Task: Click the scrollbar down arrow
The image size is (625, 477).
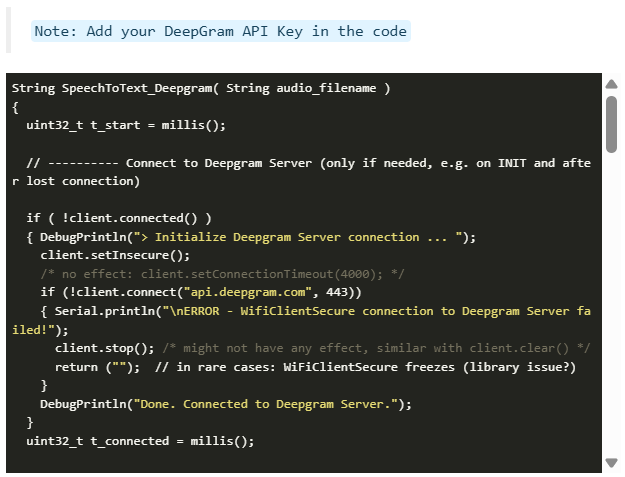Action: 611,462
